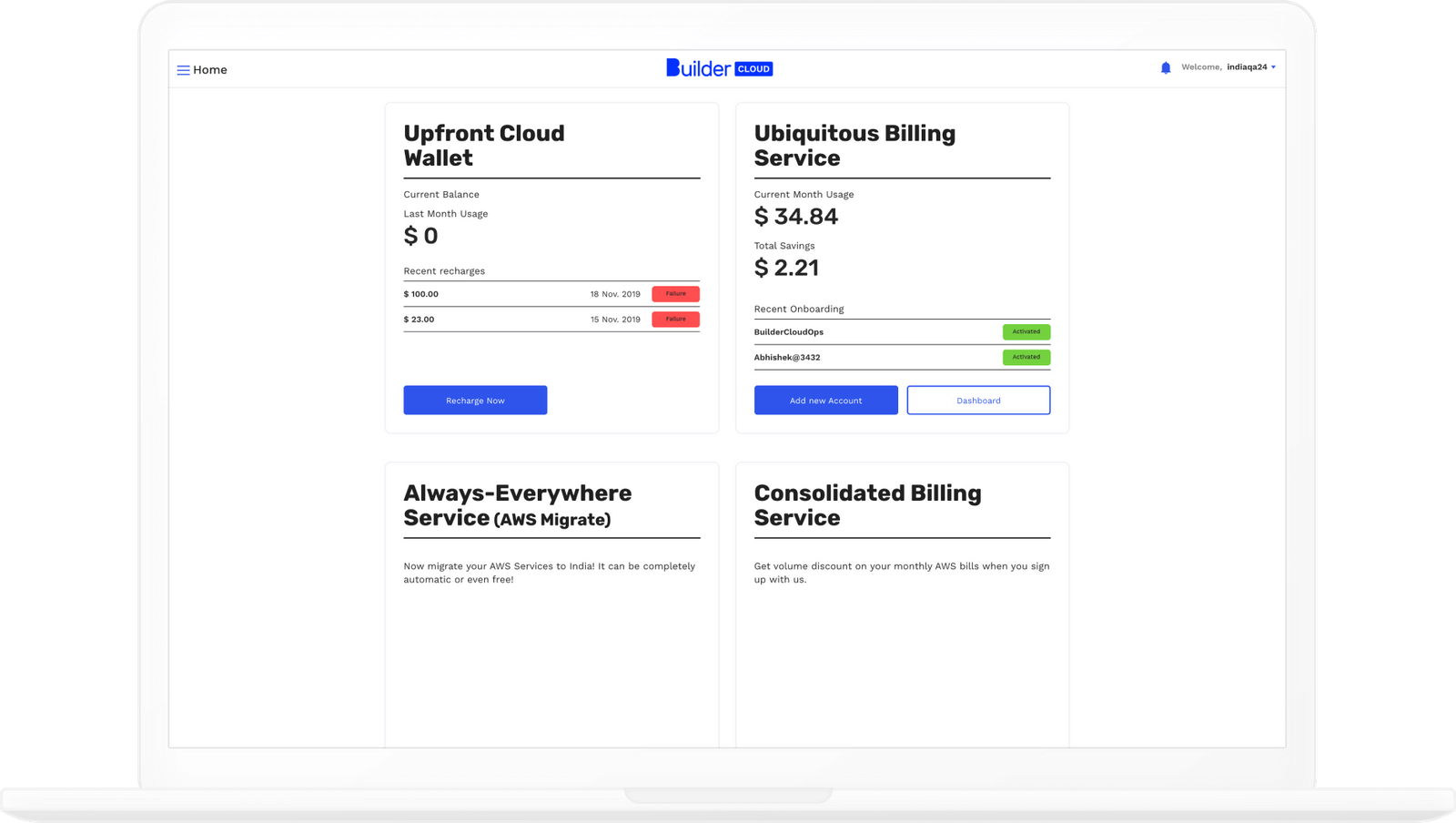Click the $ 34.84 current month usage

tap(796, 217)
